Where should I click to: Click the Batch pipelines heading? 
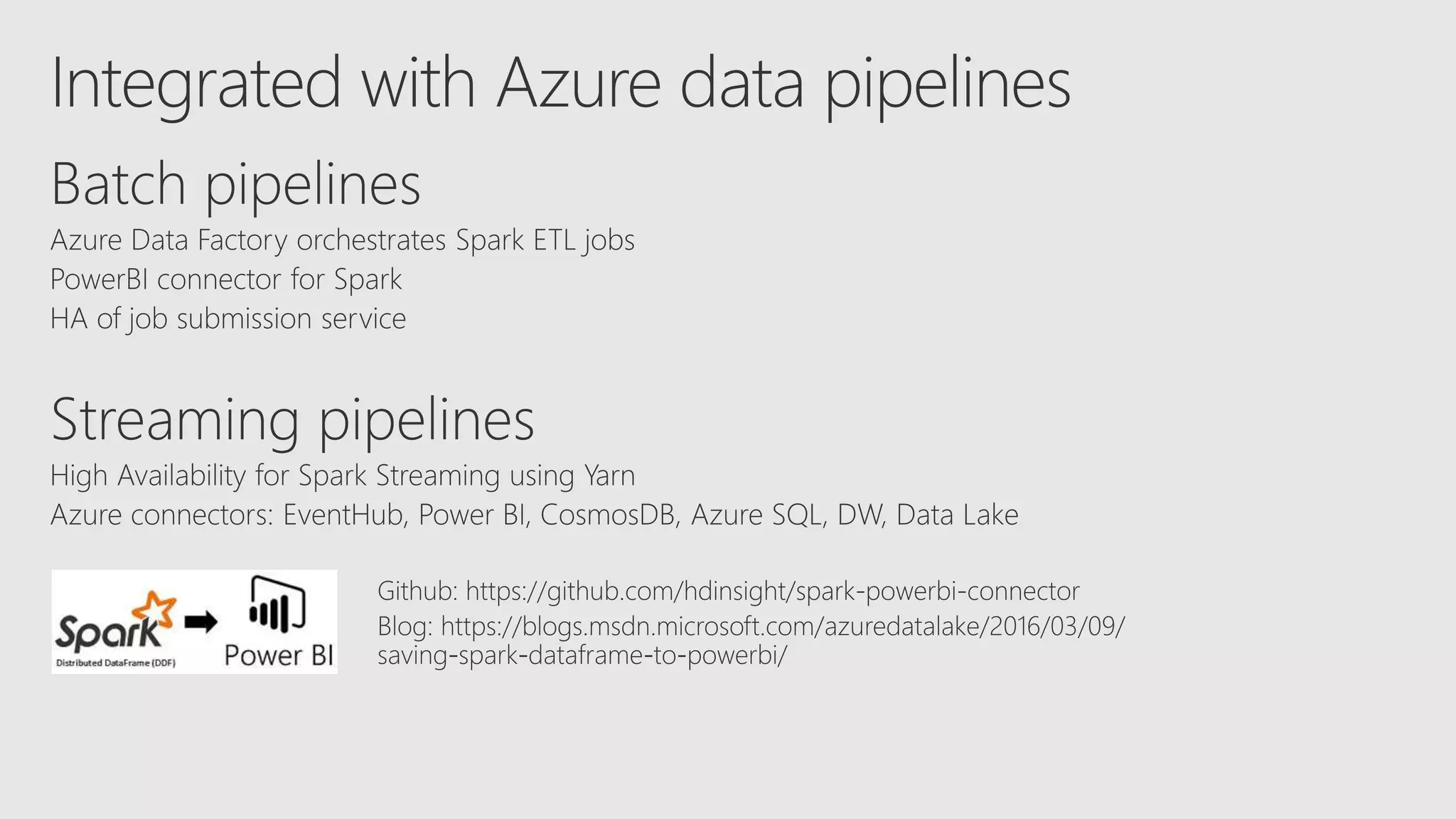click(236, 184)
